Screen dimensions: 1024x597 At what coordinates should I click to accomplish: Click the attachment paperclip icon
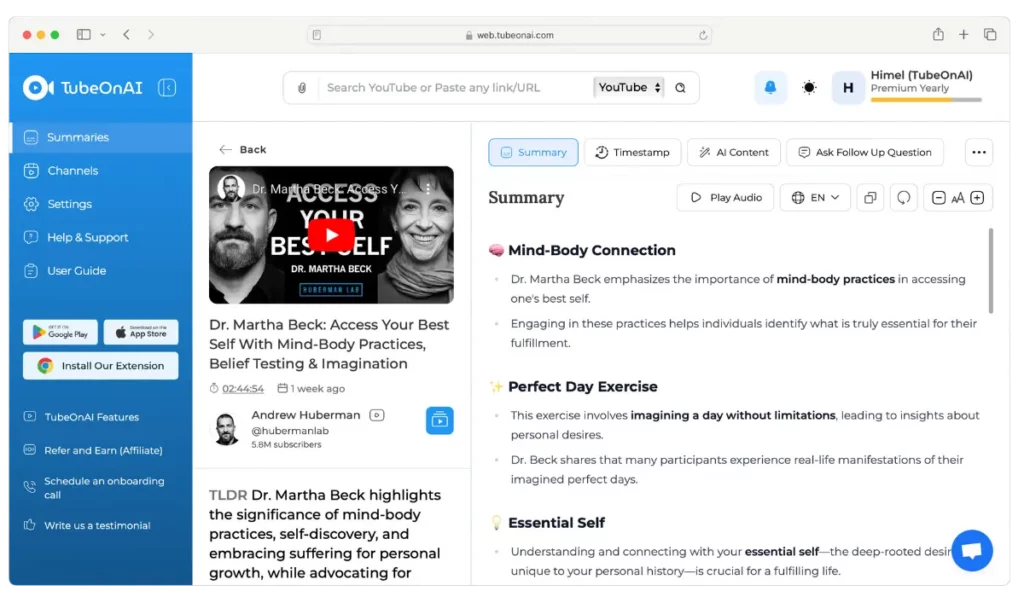(302, 88)
